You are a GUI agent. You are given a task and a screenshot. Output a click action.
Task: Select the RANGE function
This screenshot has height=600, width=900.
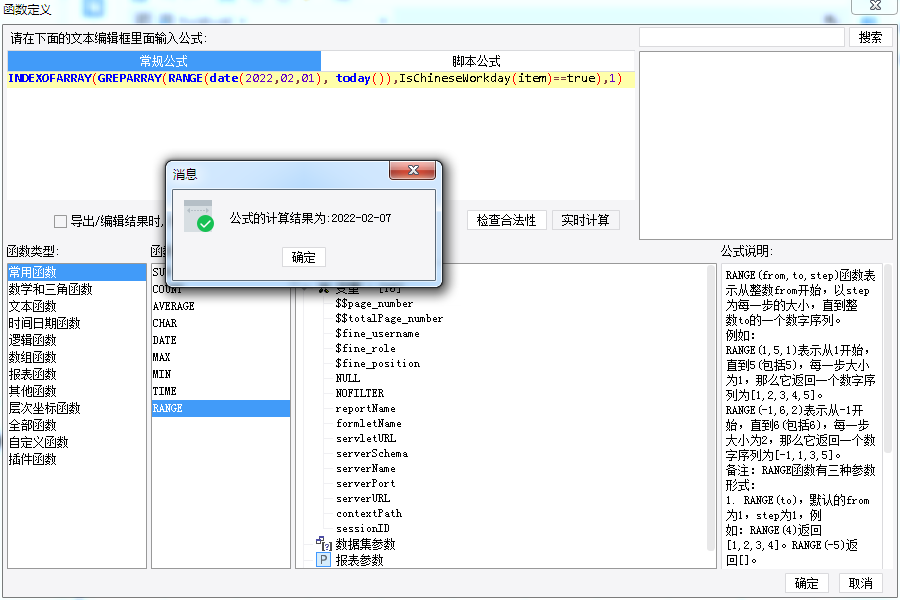coord(221,408)
